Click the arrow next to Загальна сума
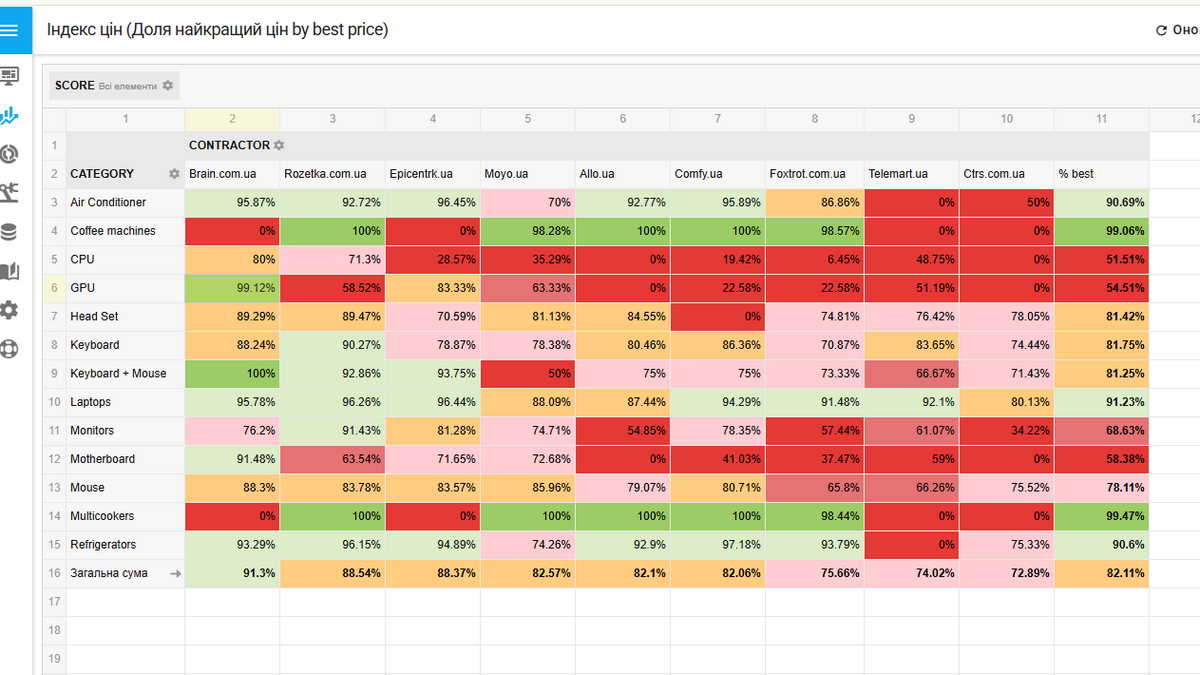This screenshot has width=1200, height=675. pyautogui.click(x=176, y=574)
